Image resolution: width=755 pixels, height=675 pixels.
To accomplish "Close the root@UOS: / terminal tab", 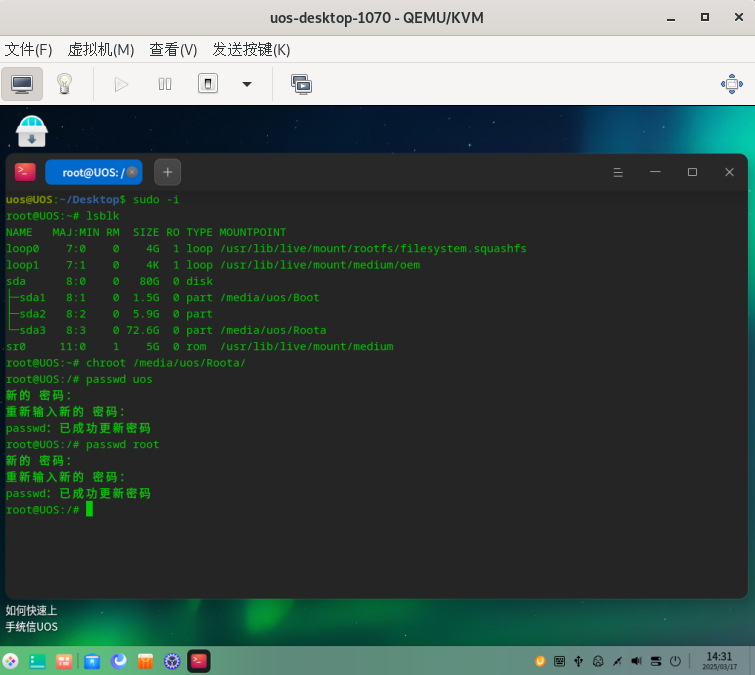I will point(132,172).
